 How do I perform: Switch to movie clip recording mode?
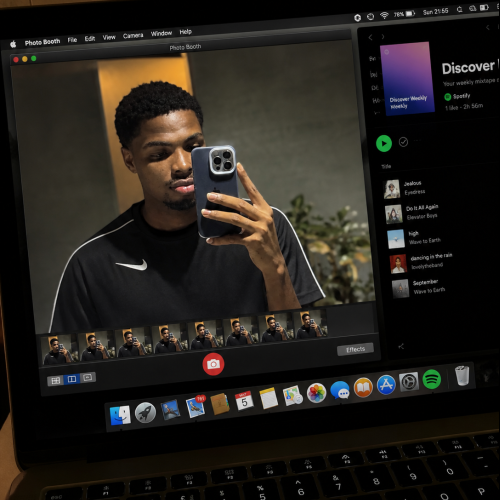[88, 378]
